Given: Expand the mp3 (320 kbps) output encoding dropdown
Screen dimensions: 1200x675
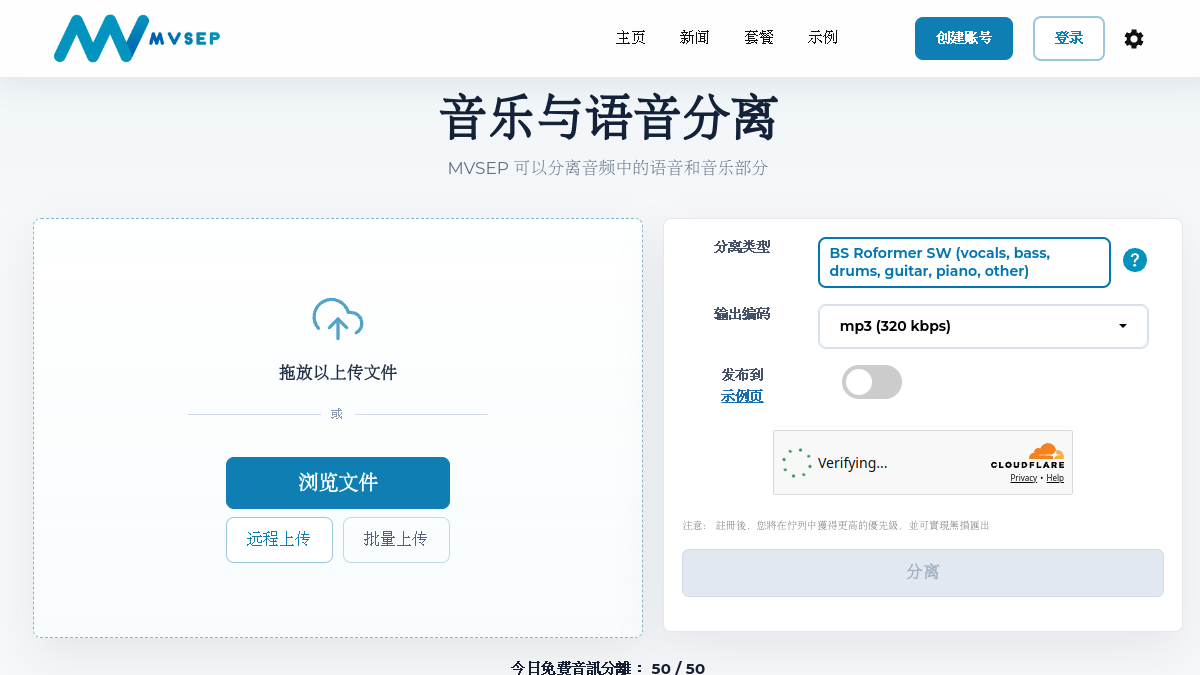Looking at the screenshot, I should click(x=983, y=326).
